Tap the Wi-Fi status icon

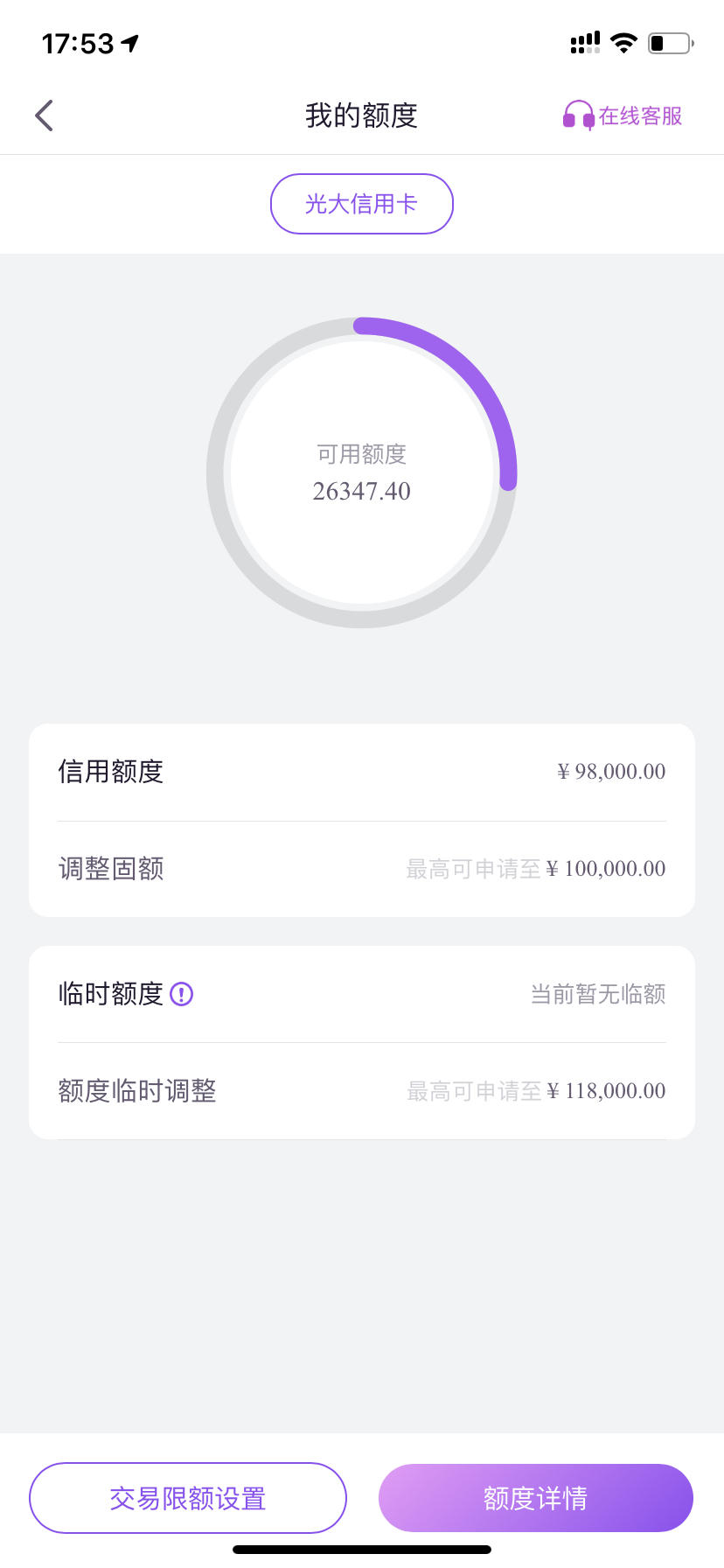(623, 43)
